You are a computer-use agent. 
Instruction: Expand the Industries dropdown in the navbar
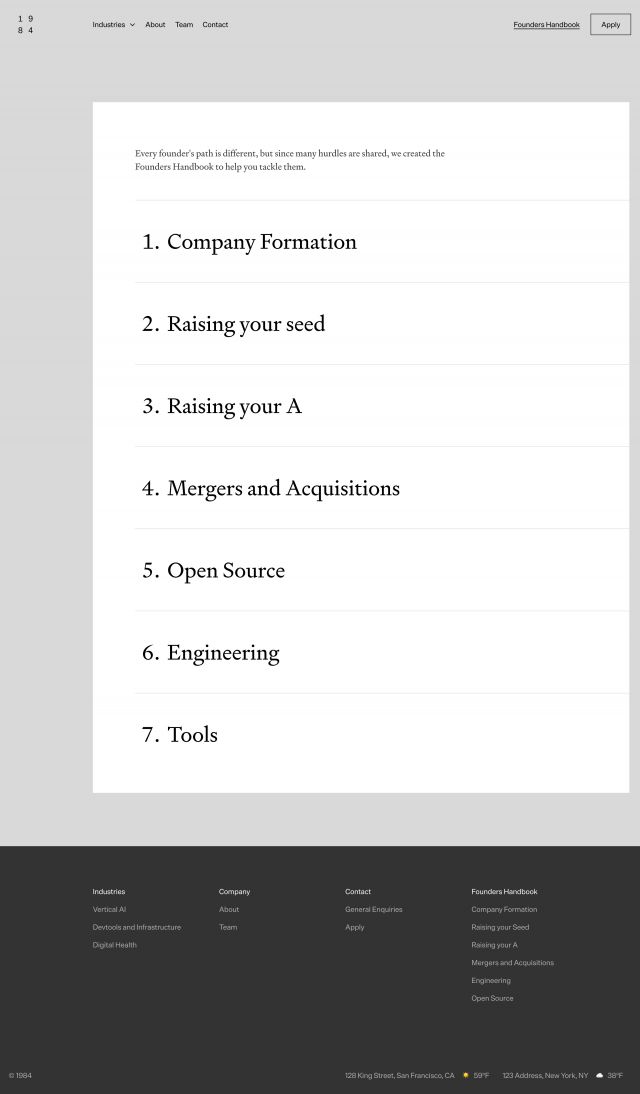point(113,25)
